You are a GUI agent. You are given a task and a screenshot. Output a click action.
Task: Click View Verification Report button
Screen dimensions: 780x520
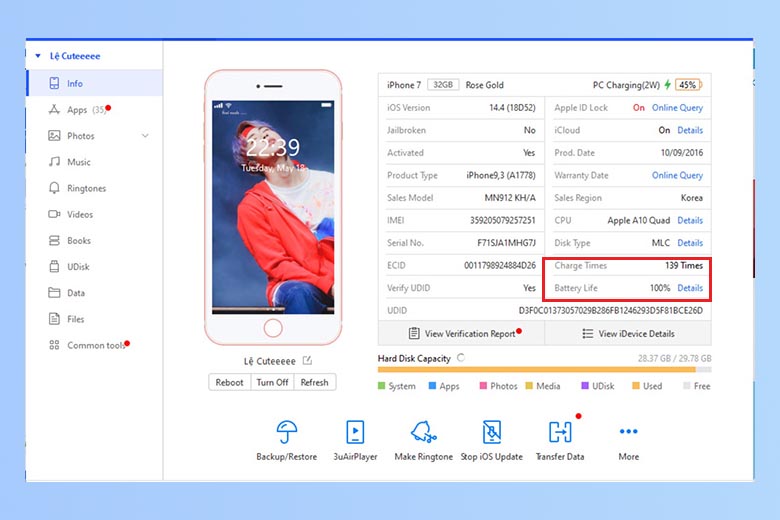click(x=462, y=334)
